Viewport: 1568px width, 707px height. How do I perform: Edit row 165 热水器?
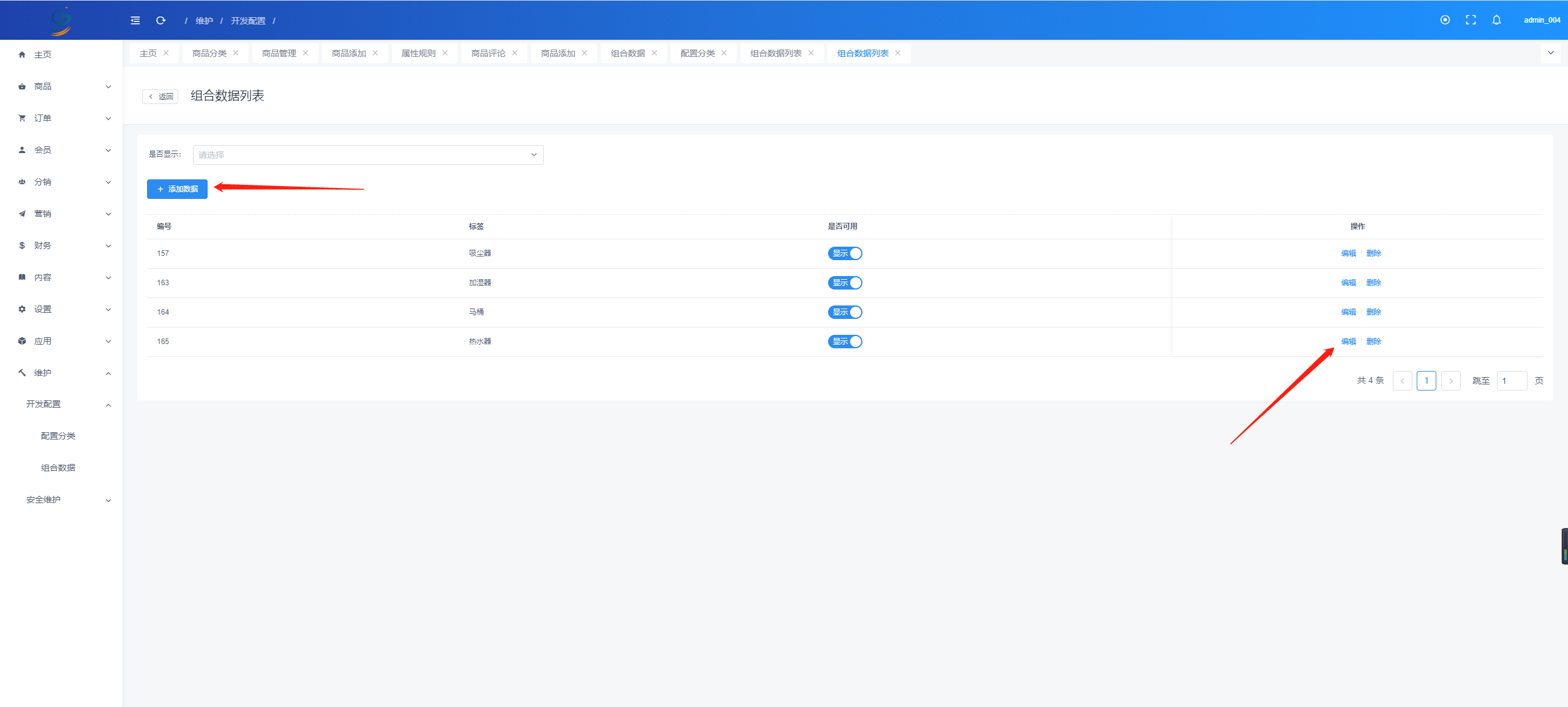1348,342
